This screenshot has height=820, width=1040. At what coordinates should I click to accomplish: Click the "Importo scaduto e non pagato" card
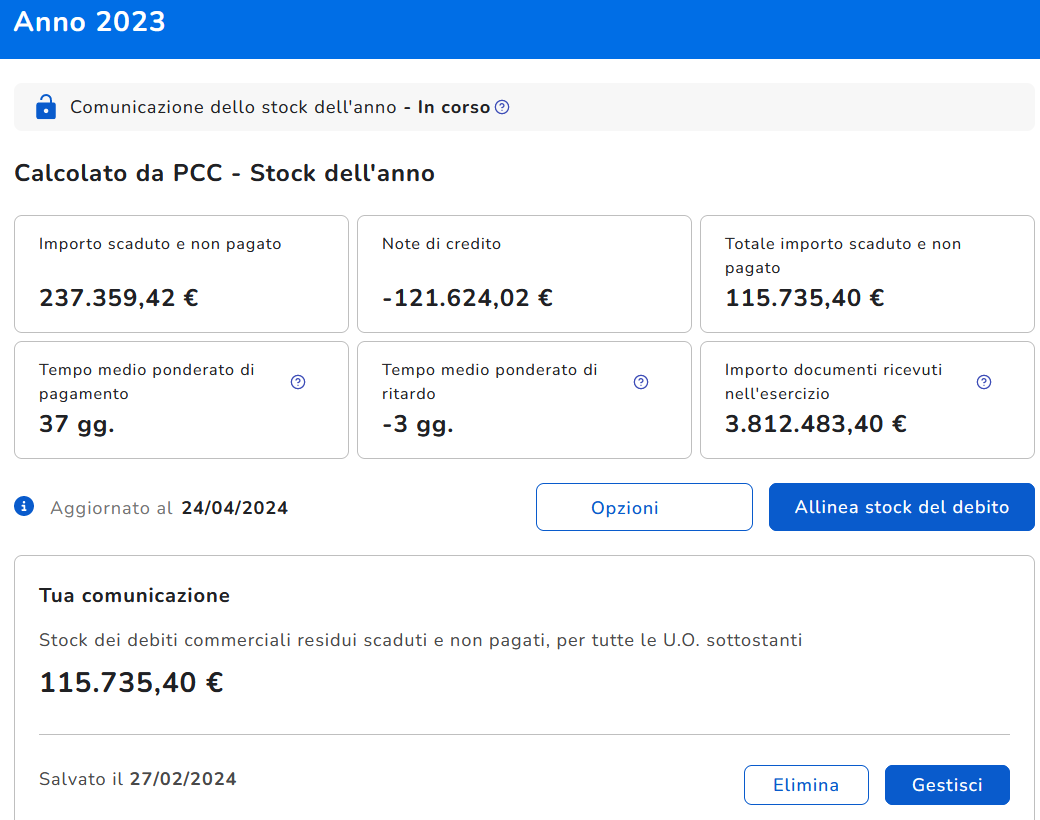coord(181,273)
